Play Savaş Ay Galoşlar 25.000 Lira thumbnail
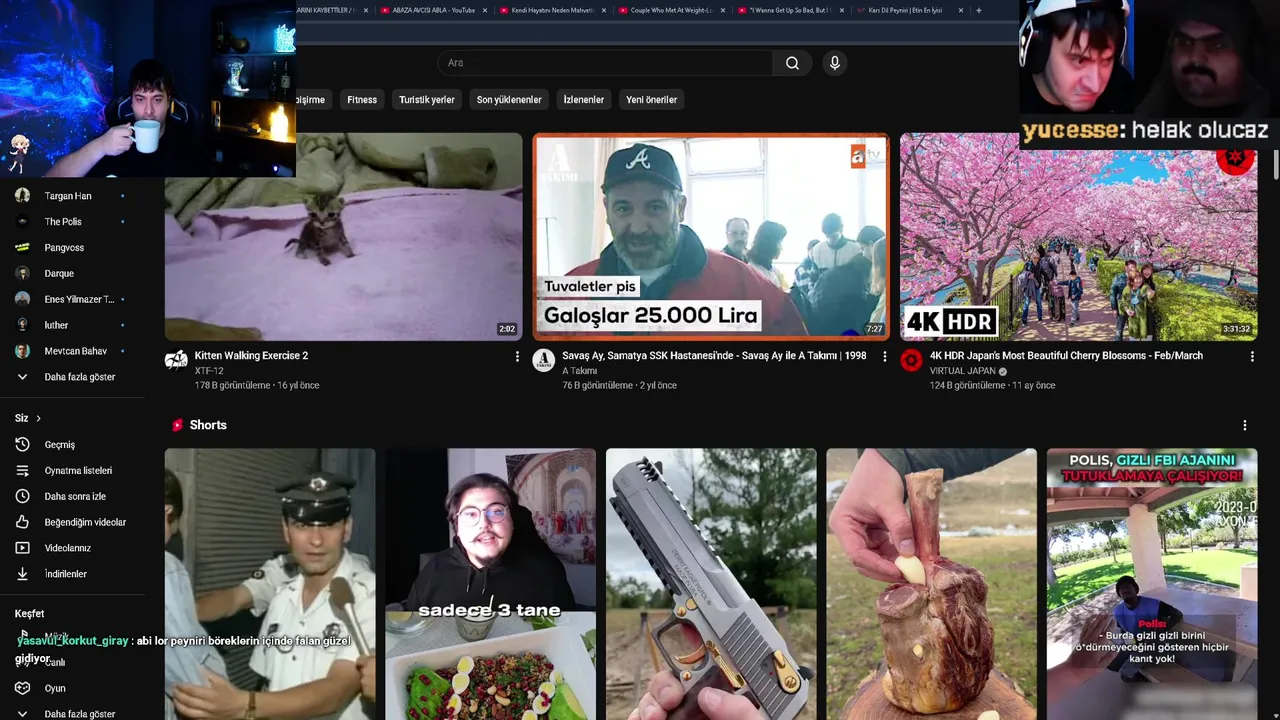Image resolution: width=1280 pixels, height=720 pixels. pos(711,237)
